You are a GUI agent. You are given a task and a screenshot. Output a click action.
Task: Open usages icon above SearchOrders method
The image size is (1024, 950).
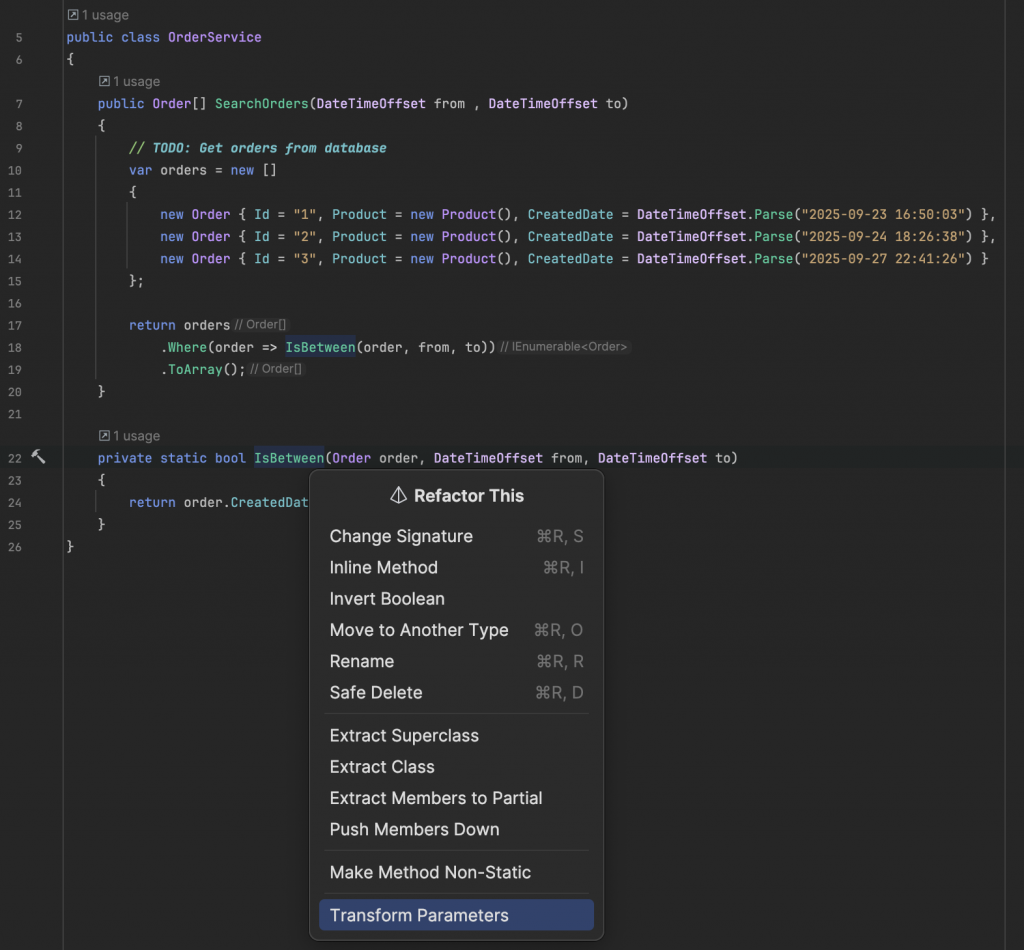[x=104, y=81]
